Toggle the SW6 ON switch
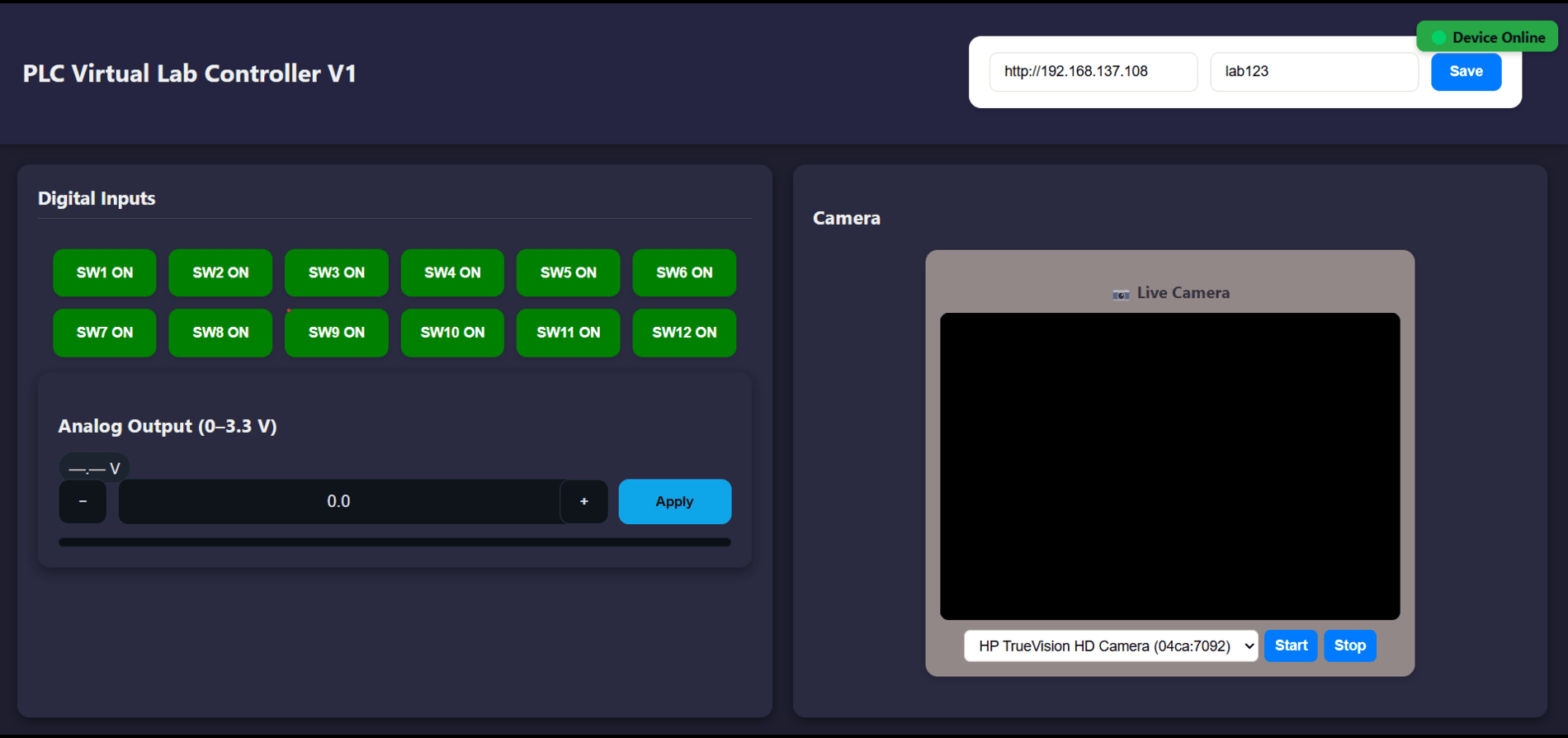Viewport: 1568px width, 738px height. click(684, 272)
